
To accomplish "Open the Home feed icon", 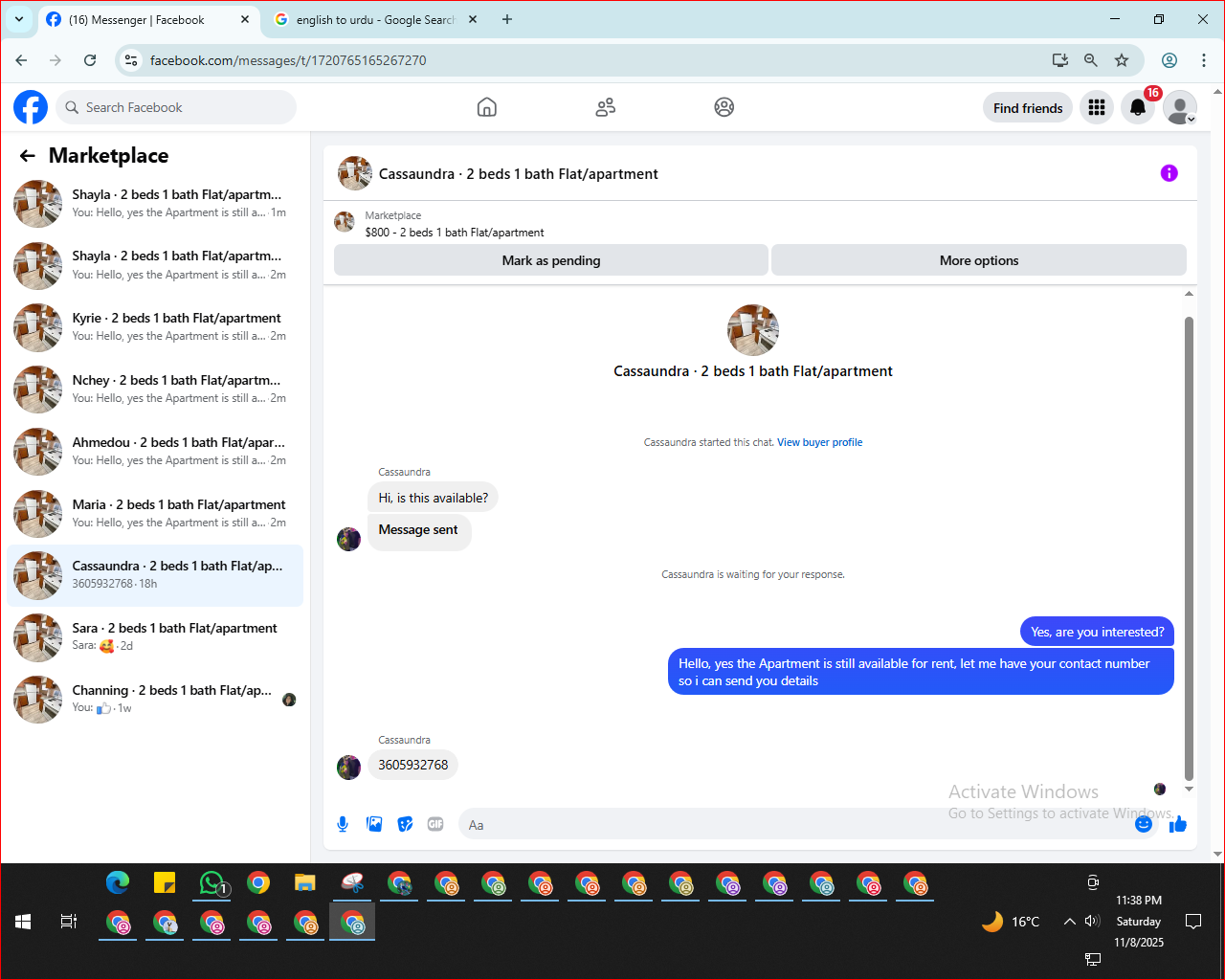I will (x=487, y=107).
